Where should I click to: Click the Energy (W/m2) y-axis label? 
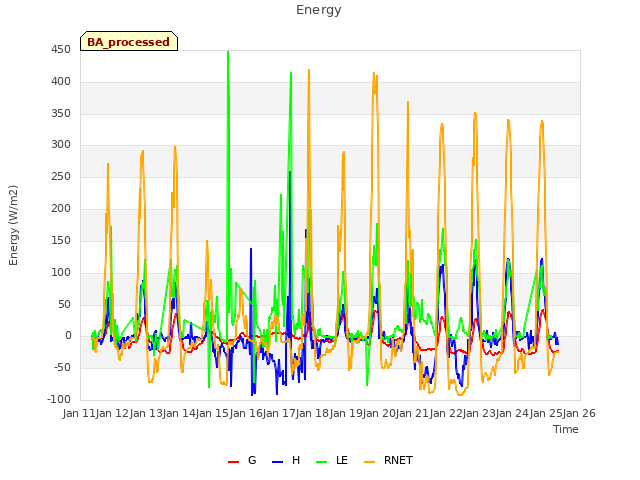pos(13,225)
